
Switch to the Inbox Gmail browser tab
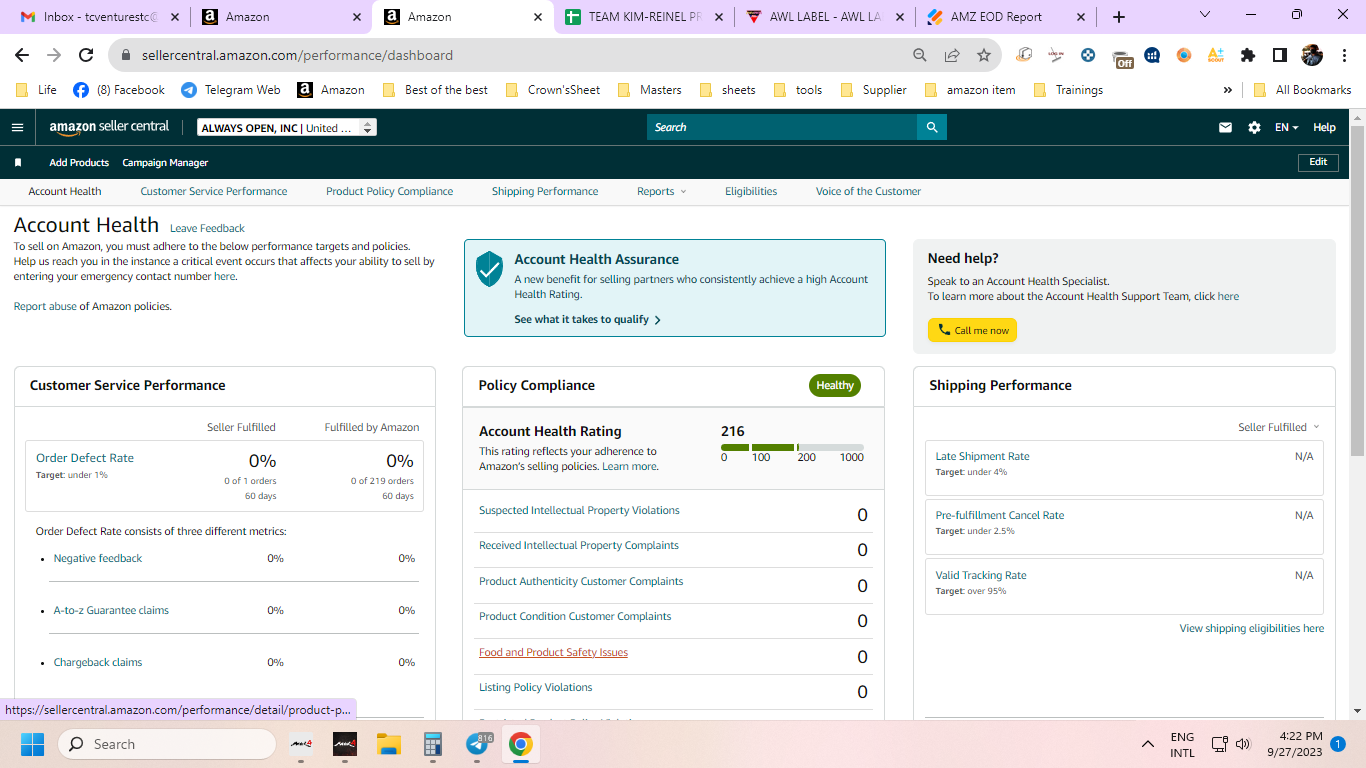100,17
